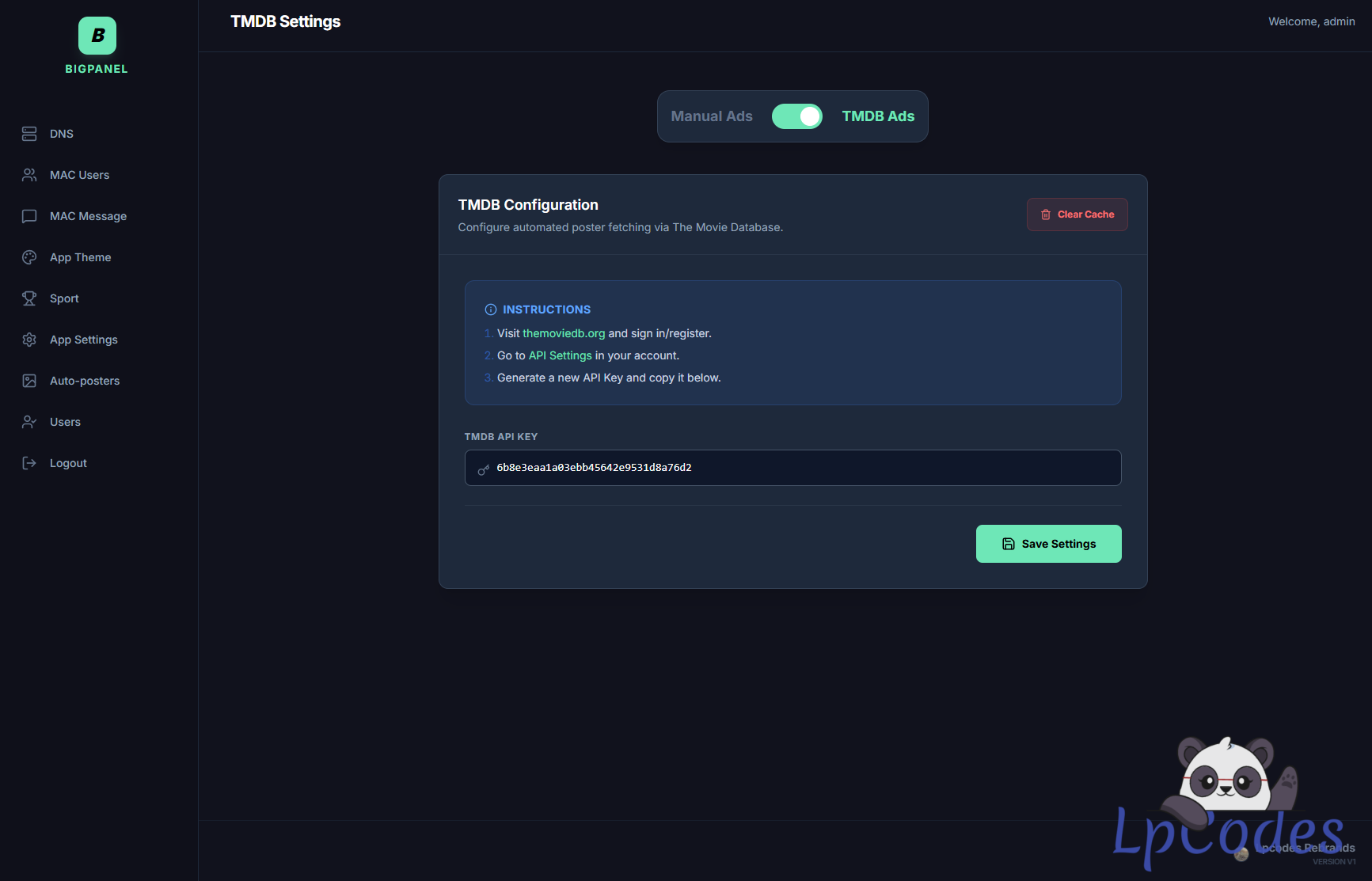Click the DNS server icon in sidebar
The width and height of the screenshot is (1372, 881).
tap(29, 134)
